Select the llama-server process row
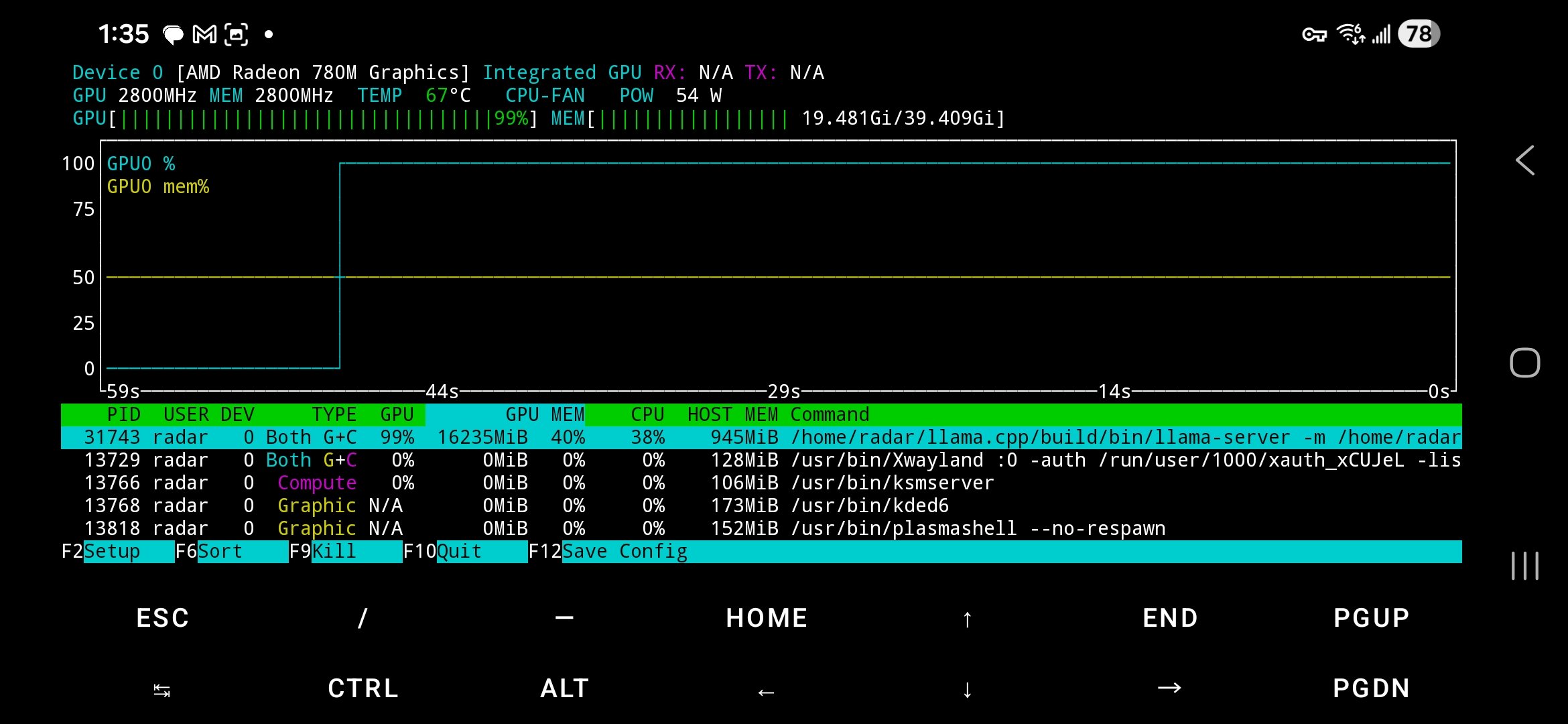This screenshot has height=724, width=1568. pos(761,438)
